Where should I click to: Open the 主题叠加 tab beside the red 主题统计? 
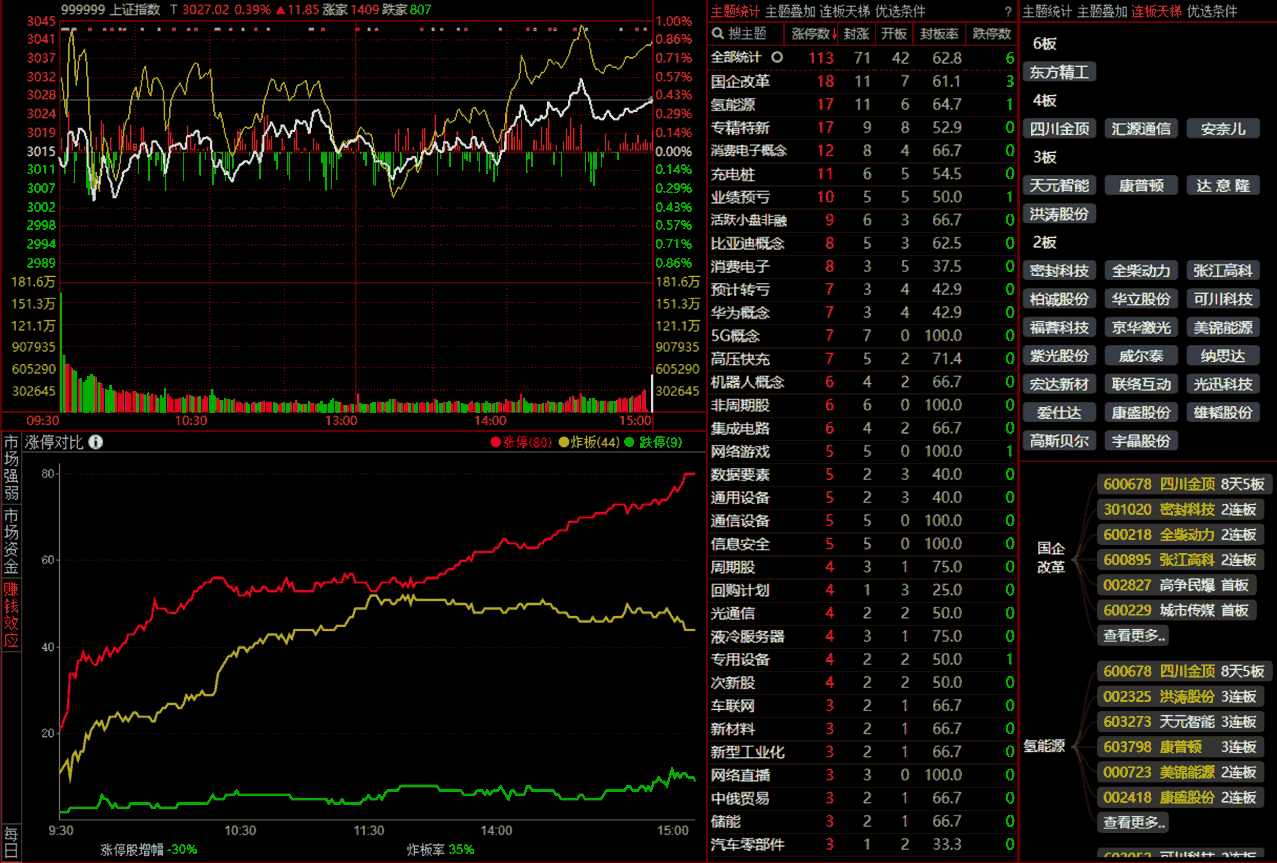pos(790,12)
